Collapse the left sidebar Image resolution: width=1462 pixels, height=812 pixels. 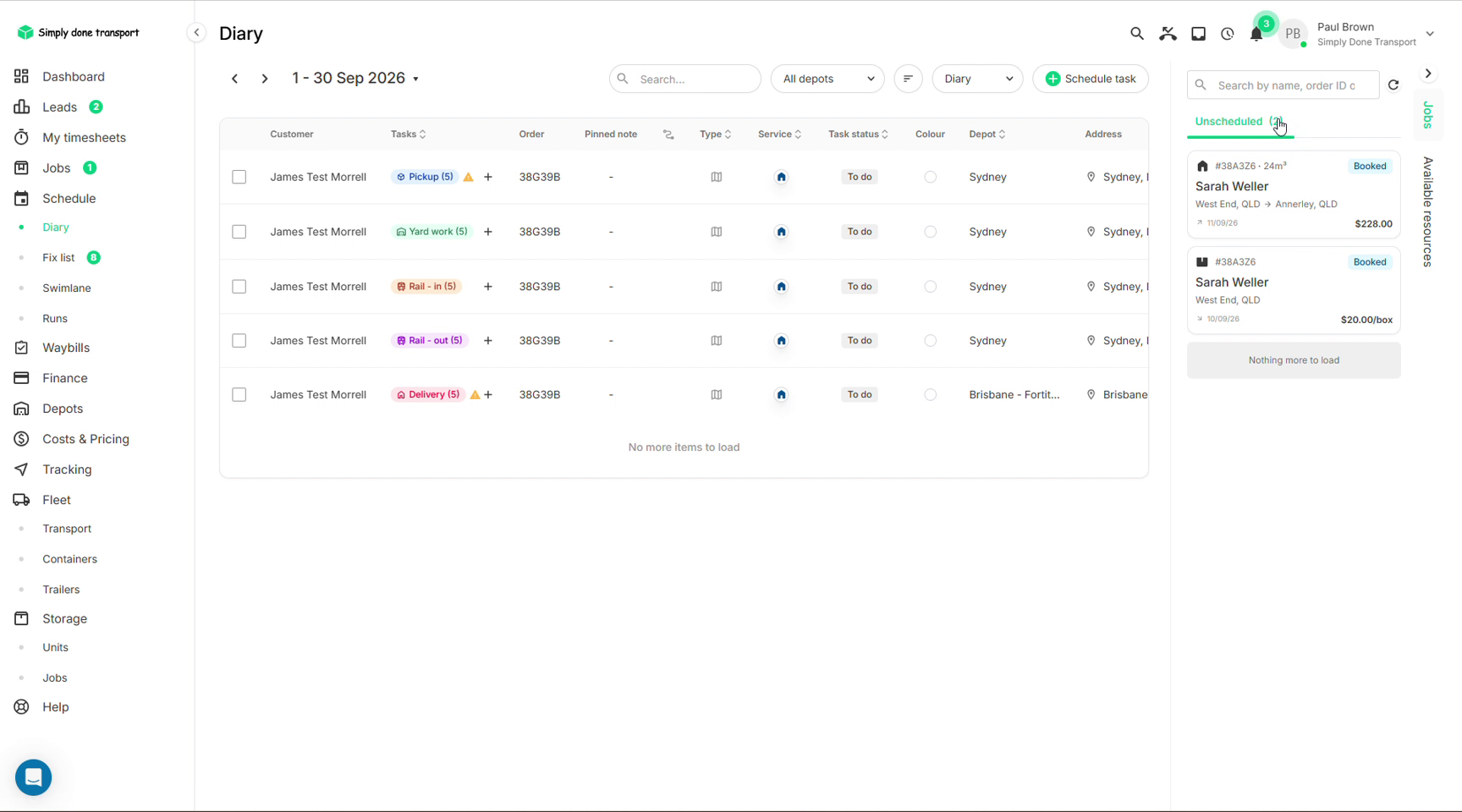[x=196, y=33]
